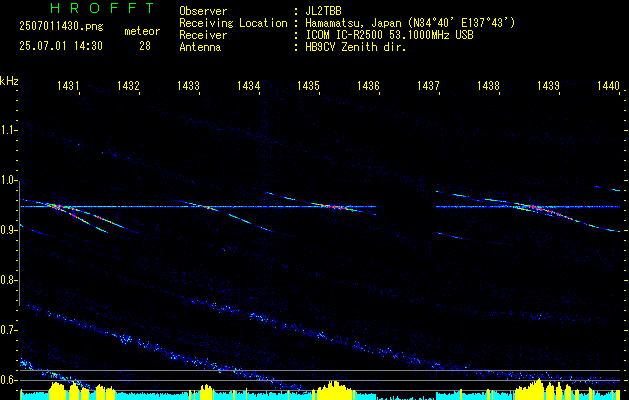
Task: Click the 1437 time marker
Action: 428,85
